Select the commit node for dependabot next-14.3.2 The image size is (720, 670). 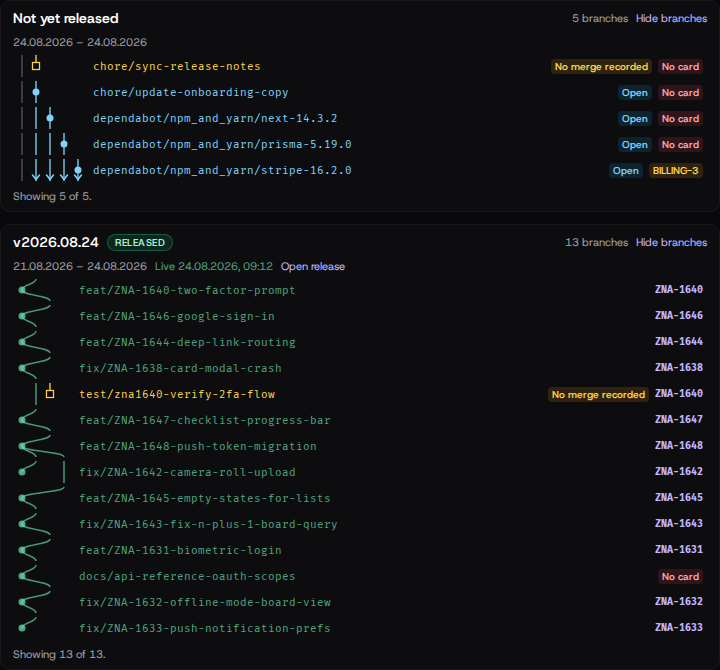point(50,118)
